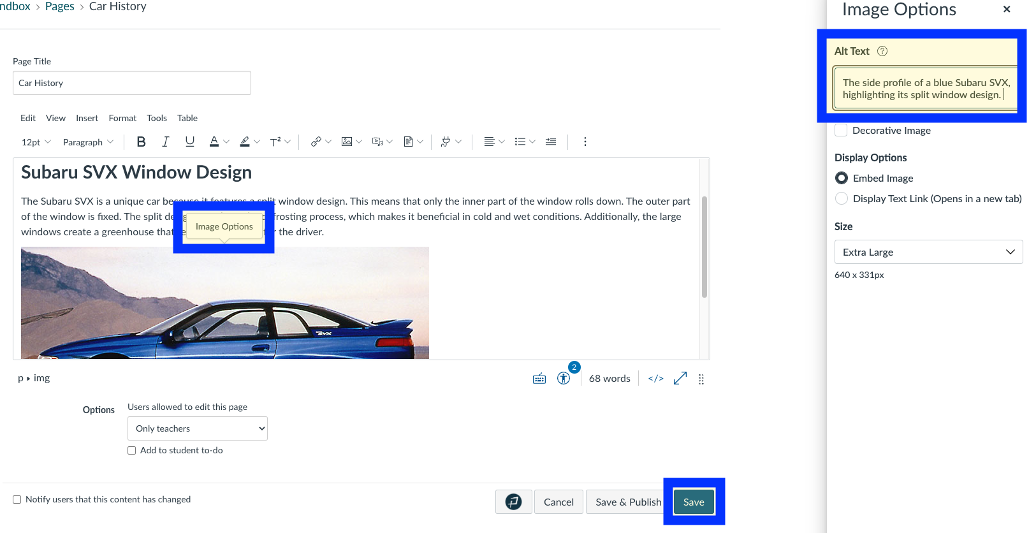Viewport: 1030px width, 534px height.
Task: Open the 12pt font size dropdown
Action: click(36, 142)
